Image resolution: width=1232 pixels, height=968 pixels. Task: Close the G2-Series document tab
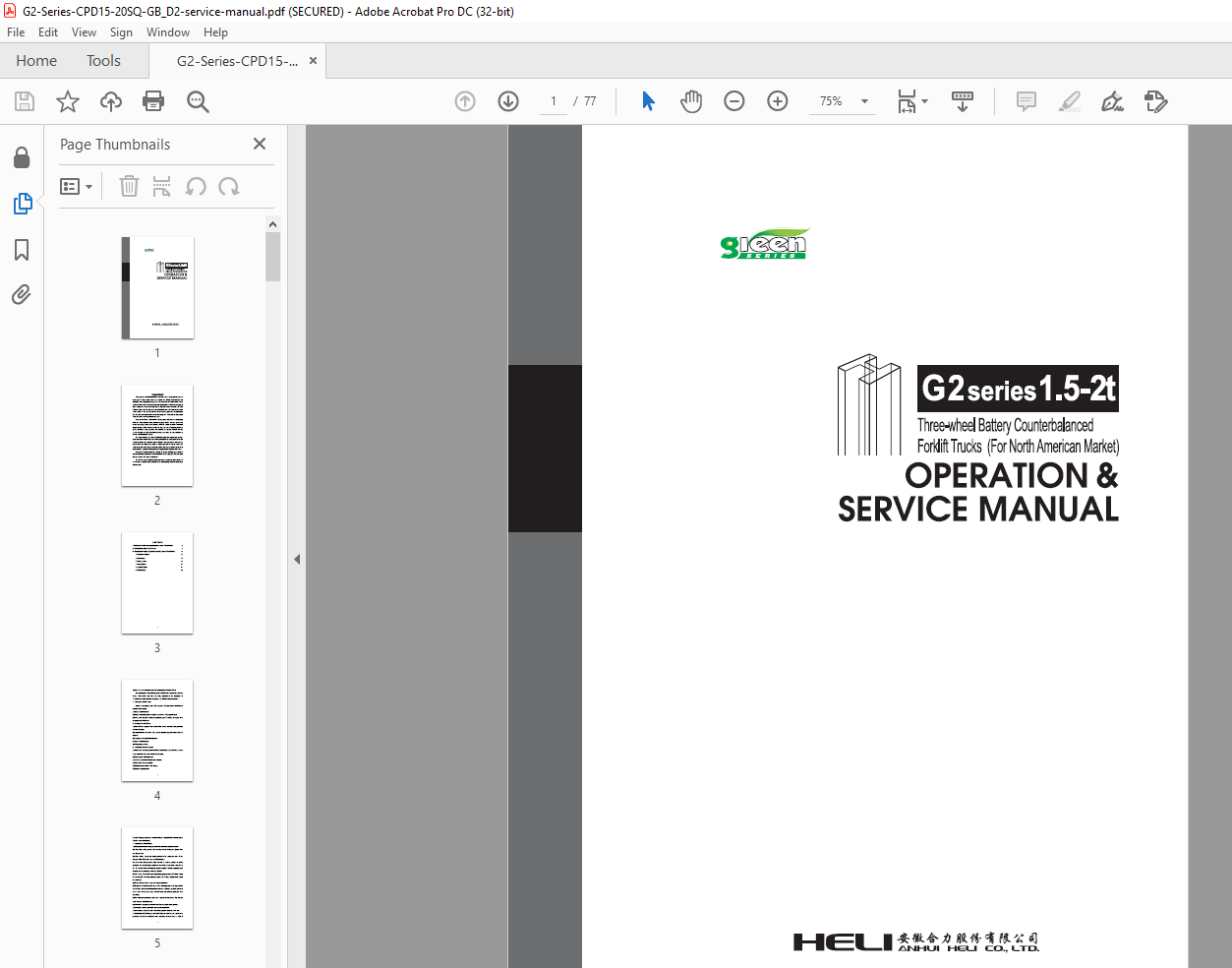(313, 61)
